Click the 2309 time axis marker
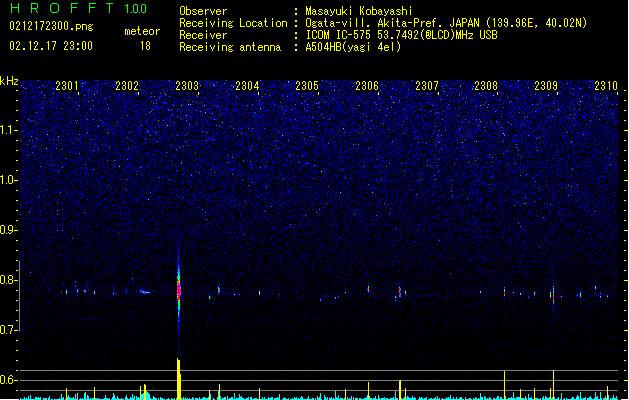This screenshot has width=629, height=400. 546,85
